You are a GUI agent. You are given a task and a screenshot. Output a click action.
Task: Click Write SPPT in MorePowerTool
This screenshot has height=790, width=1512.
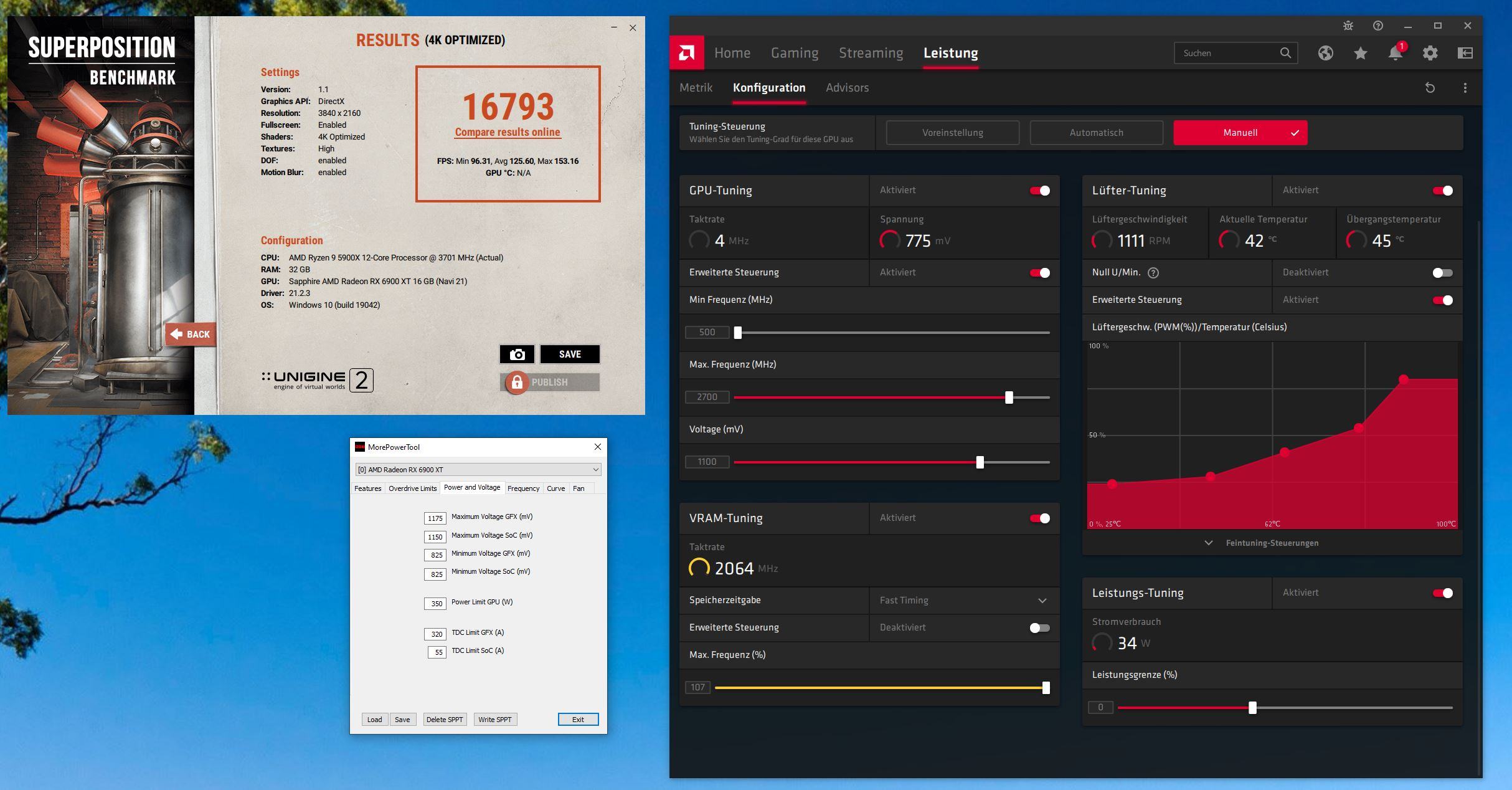click(x=495, y=720)
